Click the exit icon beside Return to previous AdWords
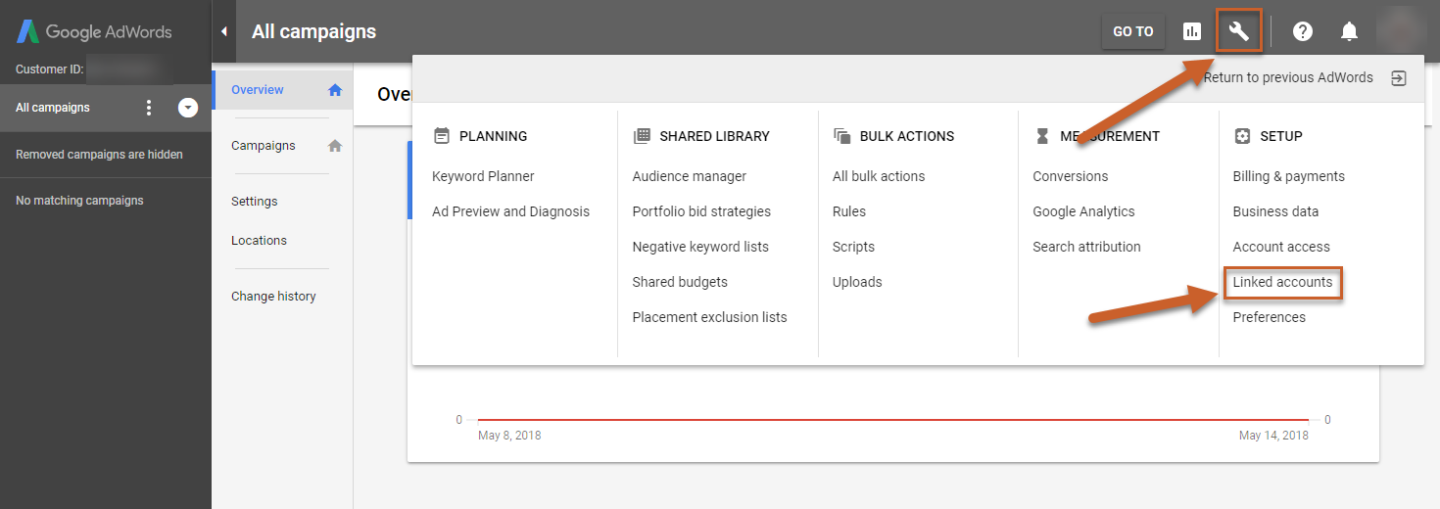The height and width of the screenshot is (509, 1440). point(1399,78)
